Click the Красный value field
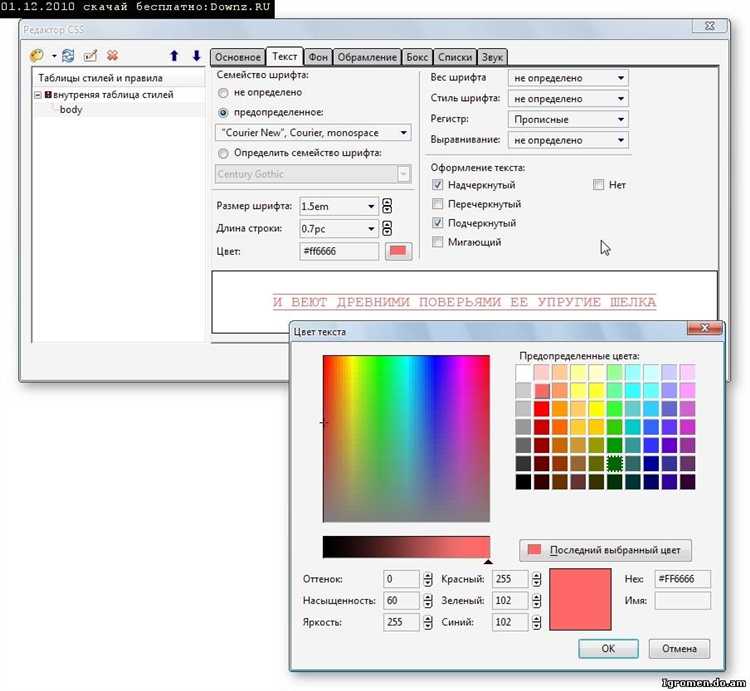Viewport: 750px width, 691px height. [510, 579]
